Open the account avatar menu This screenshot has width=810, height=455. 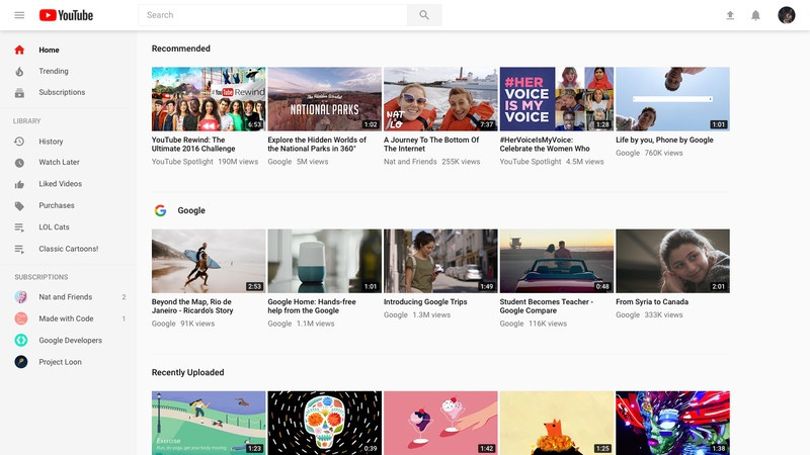(x=786, y=15)
